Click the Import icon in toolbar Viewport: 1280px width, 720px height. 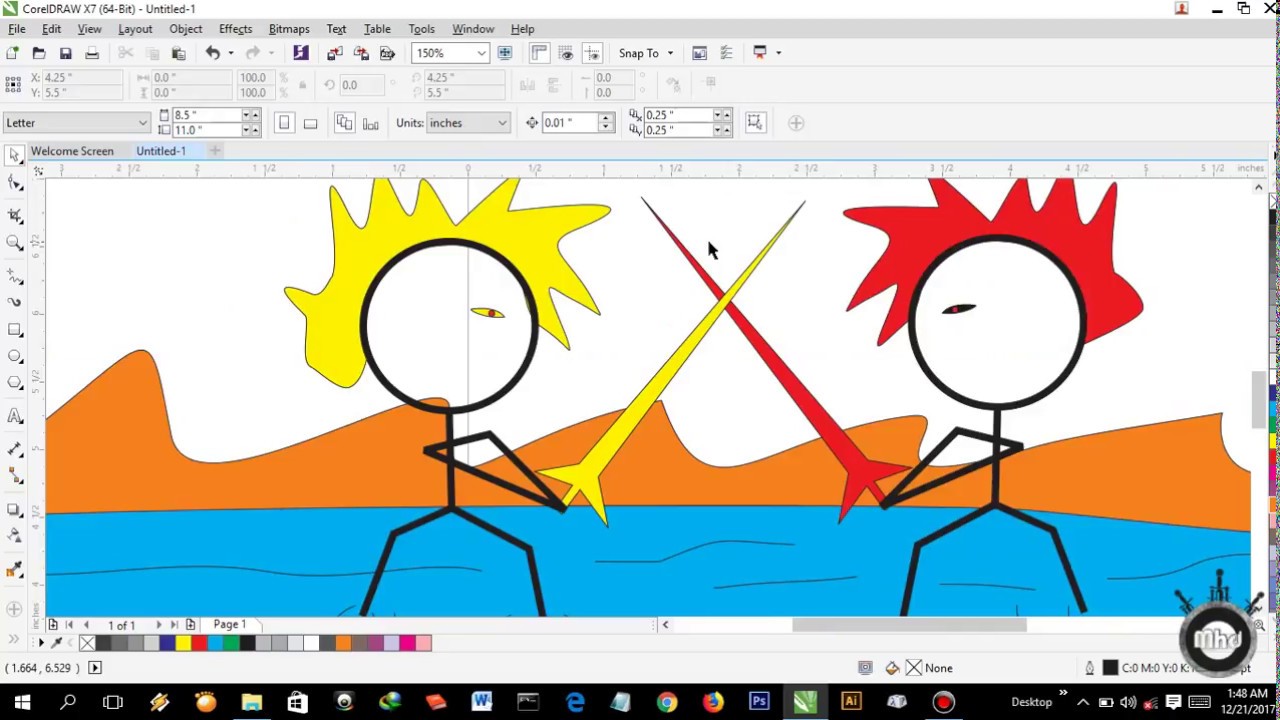pyautogui.click(x=334, y=53)
